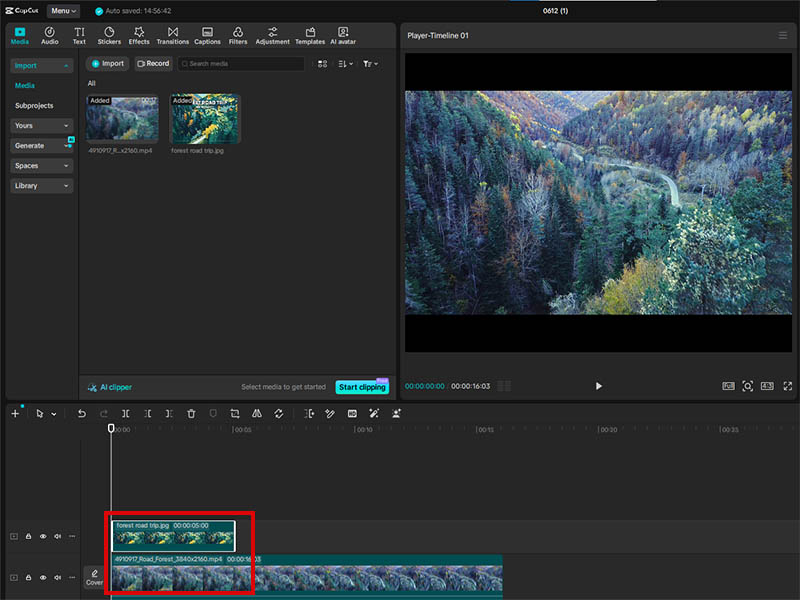This screenshot has height=600, width=800.
Task: Split the clip at playhead
Action: coord(126,414)
